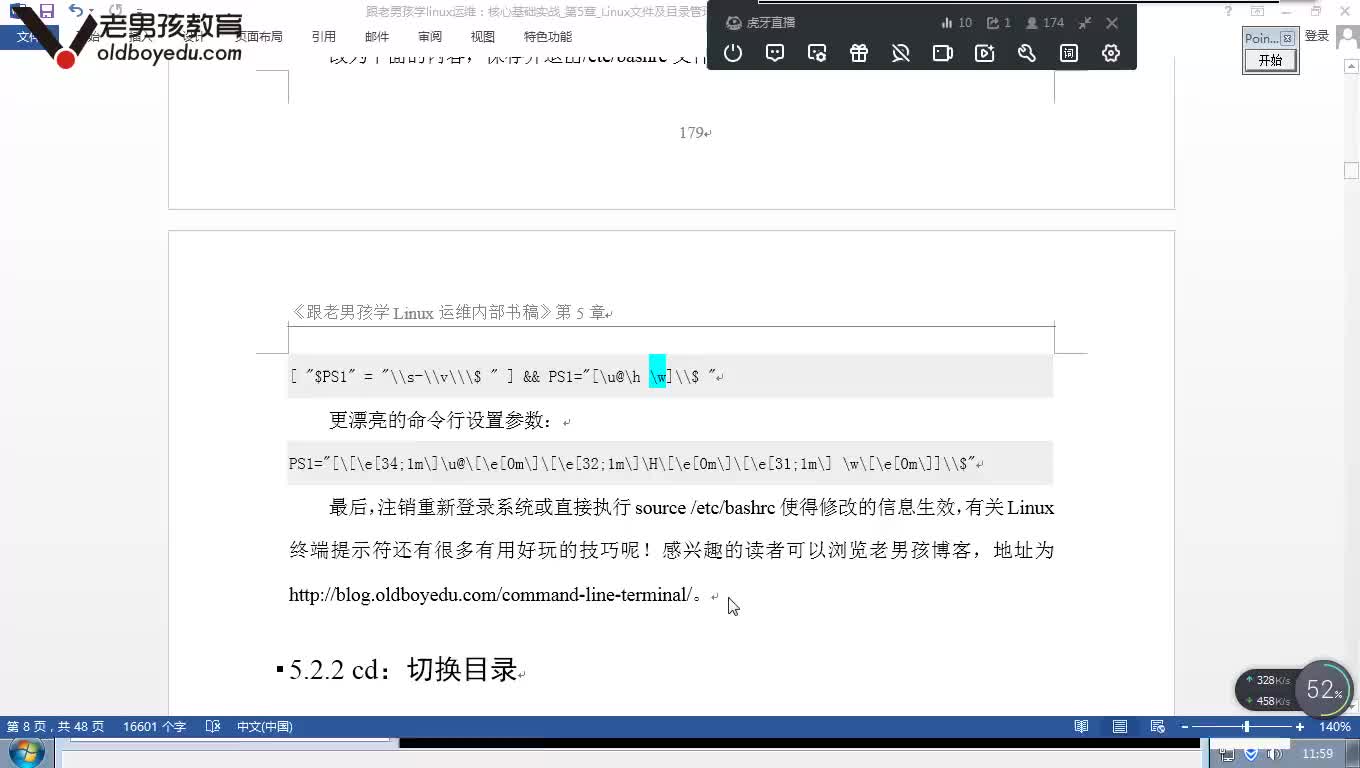Image resolution: width=1360 pixels, height=768 pixels.
Task: Switch to Print Layout view
Action: tap(1120, 727)
